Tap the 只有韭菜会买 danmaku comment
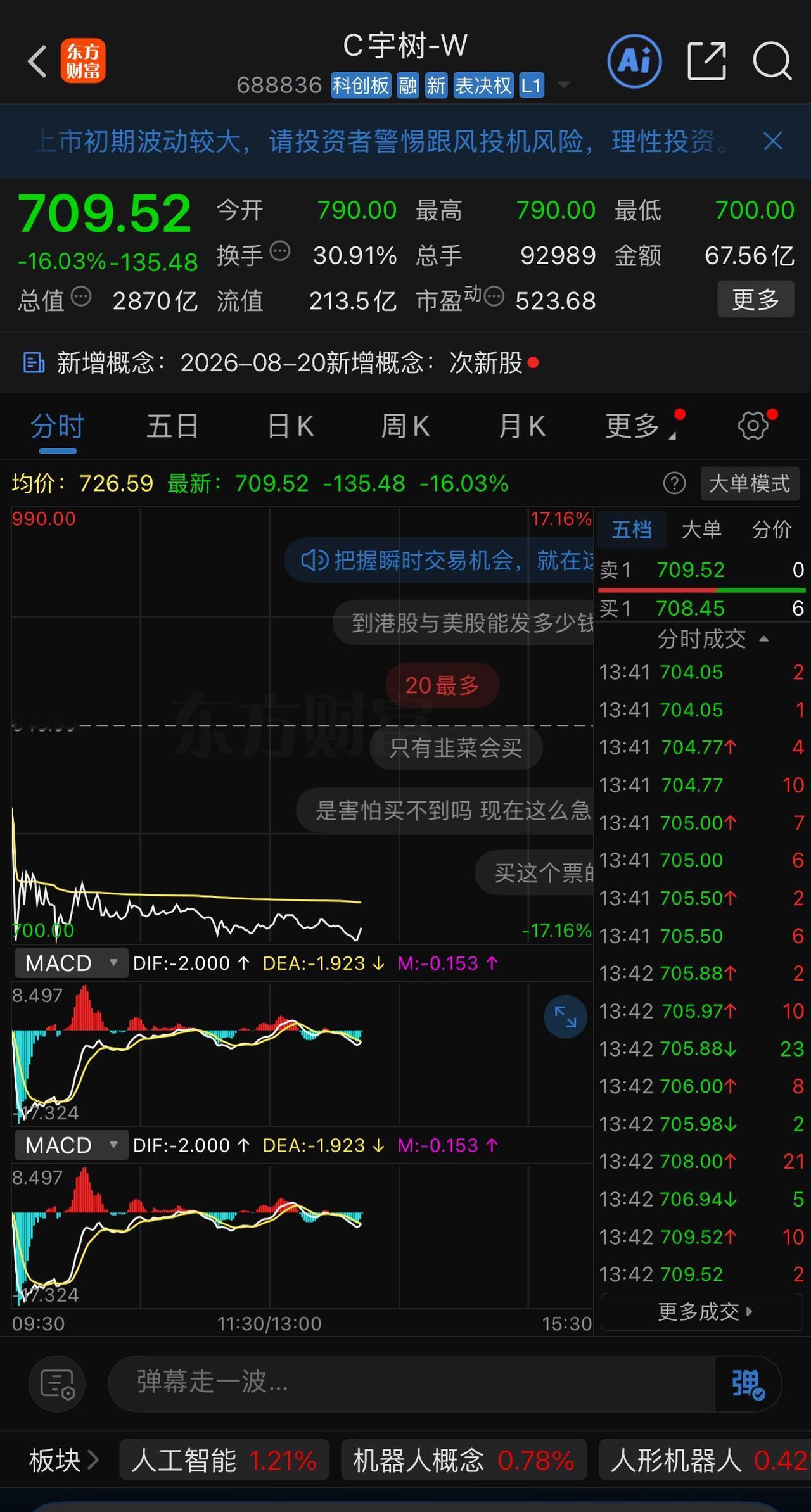Viewport: 811px width, 1512px height. tap(456, 747)
